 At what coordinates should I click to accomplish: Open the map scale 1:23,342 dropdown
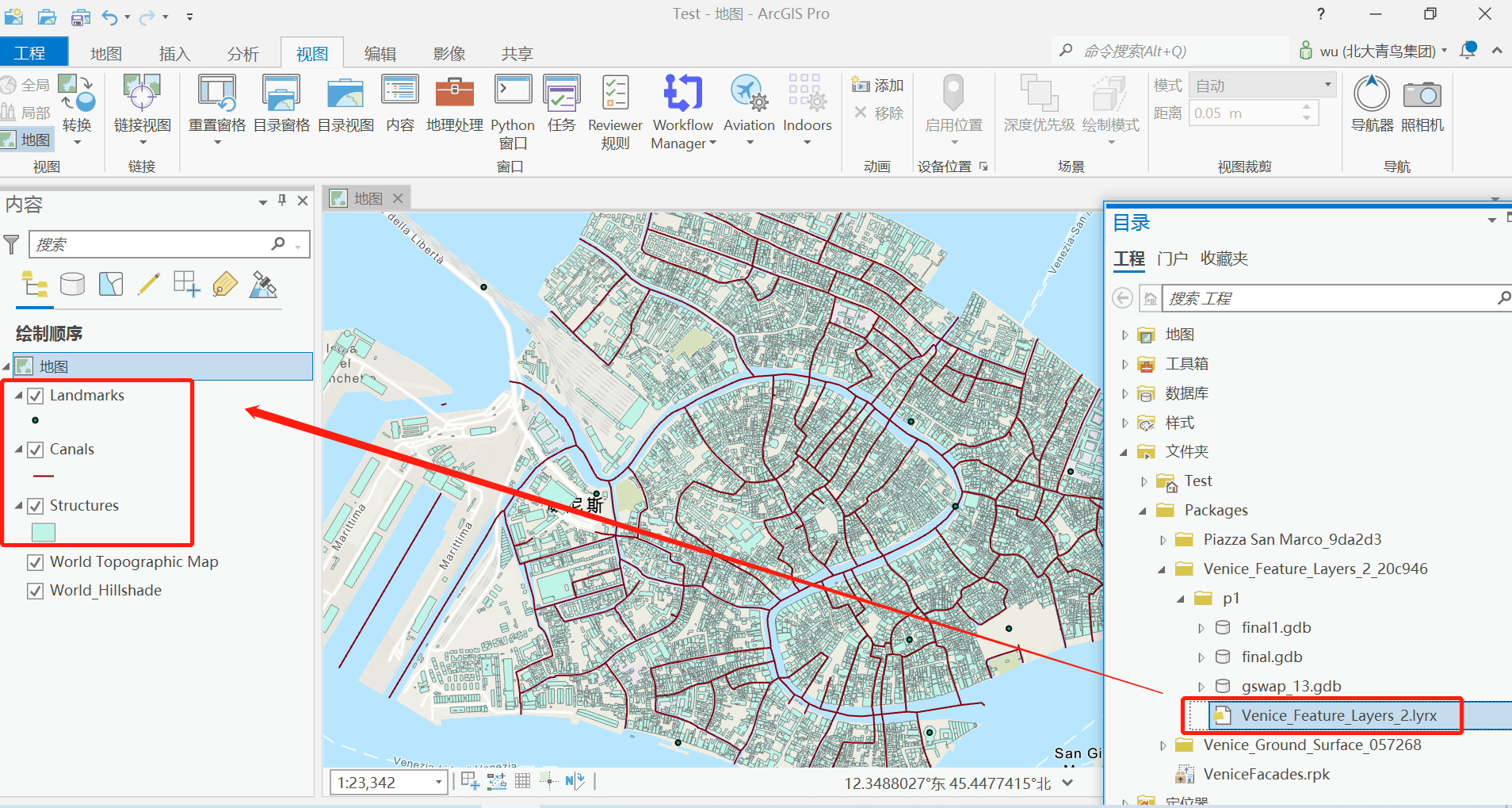438,783
